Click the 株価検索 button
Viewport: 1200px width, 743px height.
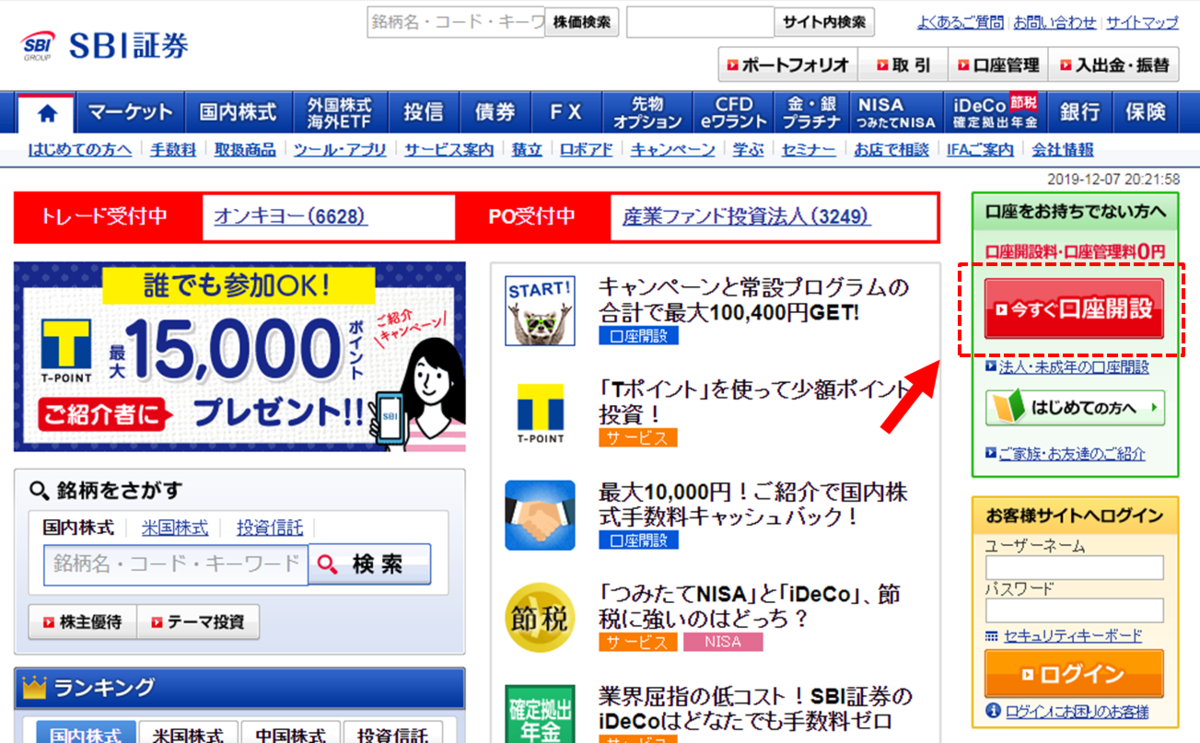coord(582,21)
